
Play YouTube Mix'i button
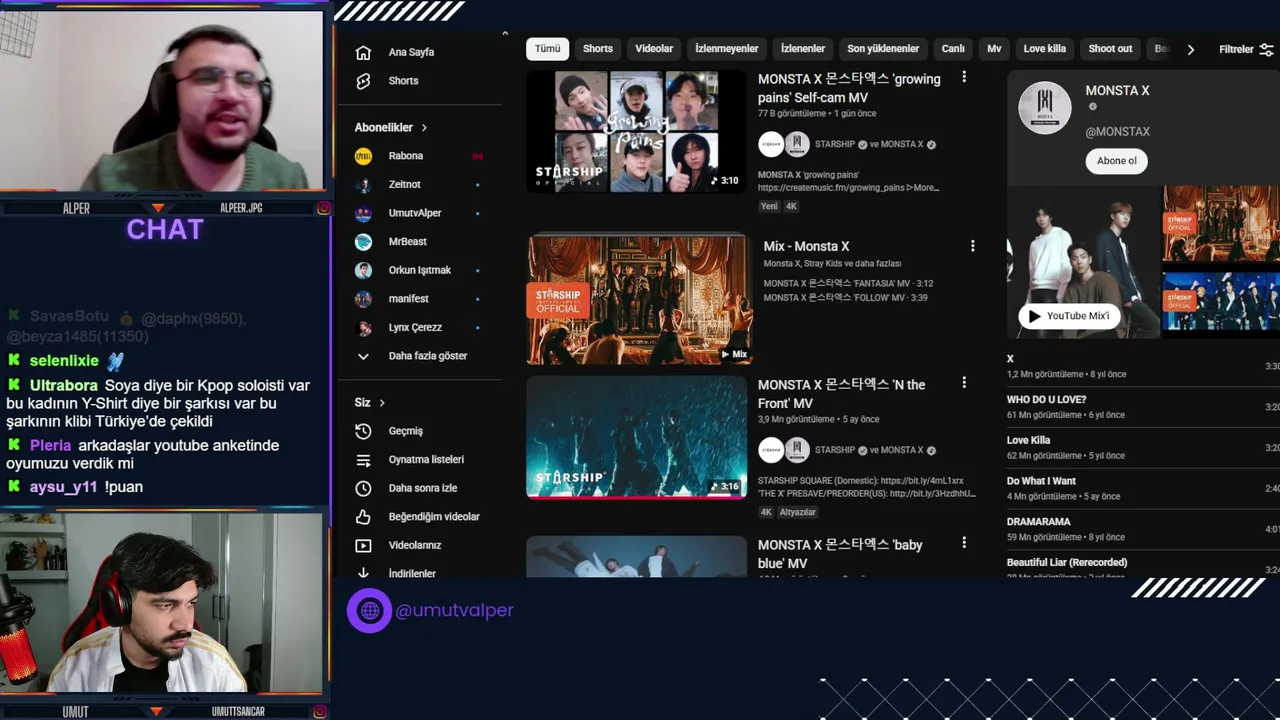tap(1067, 316)
